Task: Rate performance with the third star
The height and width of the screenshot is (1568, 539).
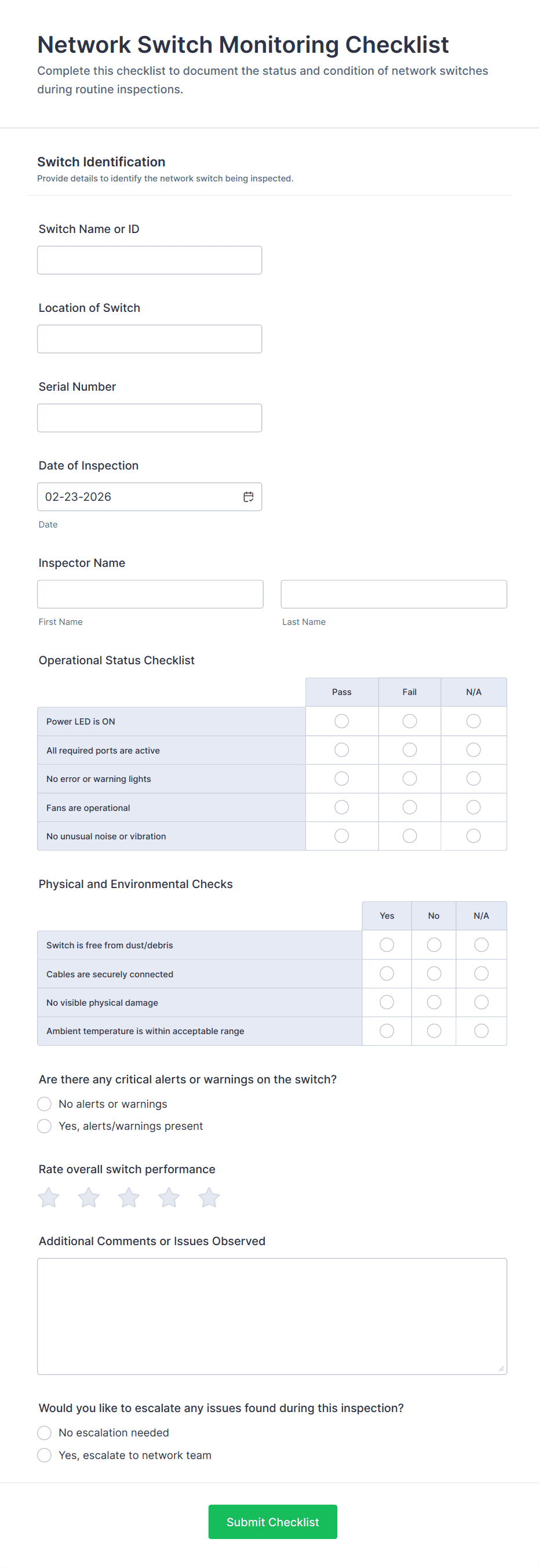Action: (129, 1198)
